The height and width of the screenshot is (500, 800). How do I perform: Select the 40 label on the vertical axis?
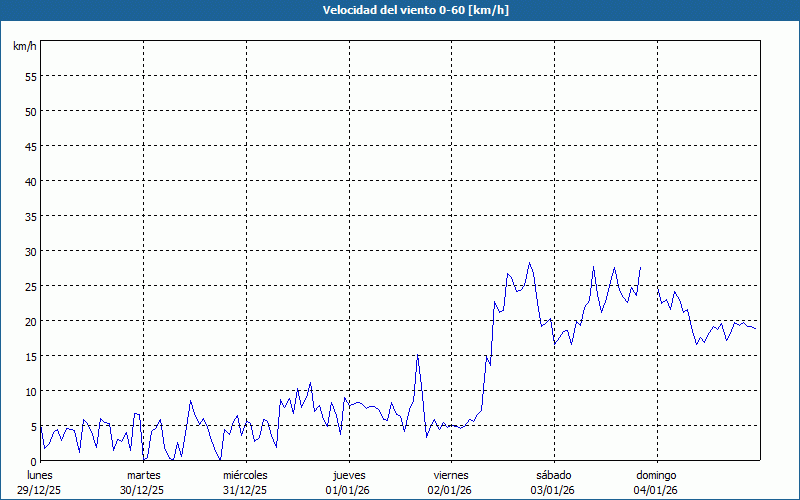[30, 181]
